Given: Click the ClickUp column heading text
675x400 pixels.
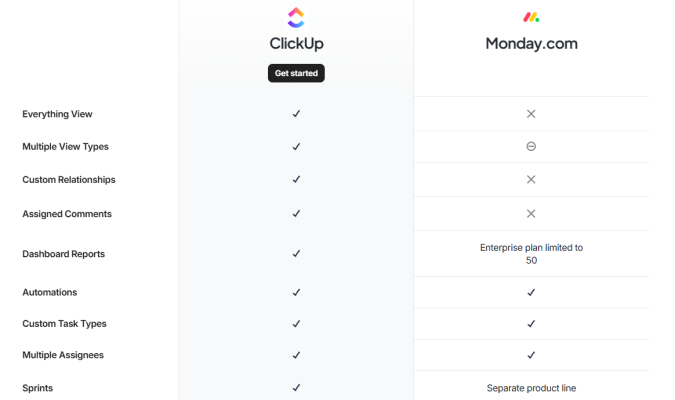Looking at the screenshot, I should coord(296,44).
